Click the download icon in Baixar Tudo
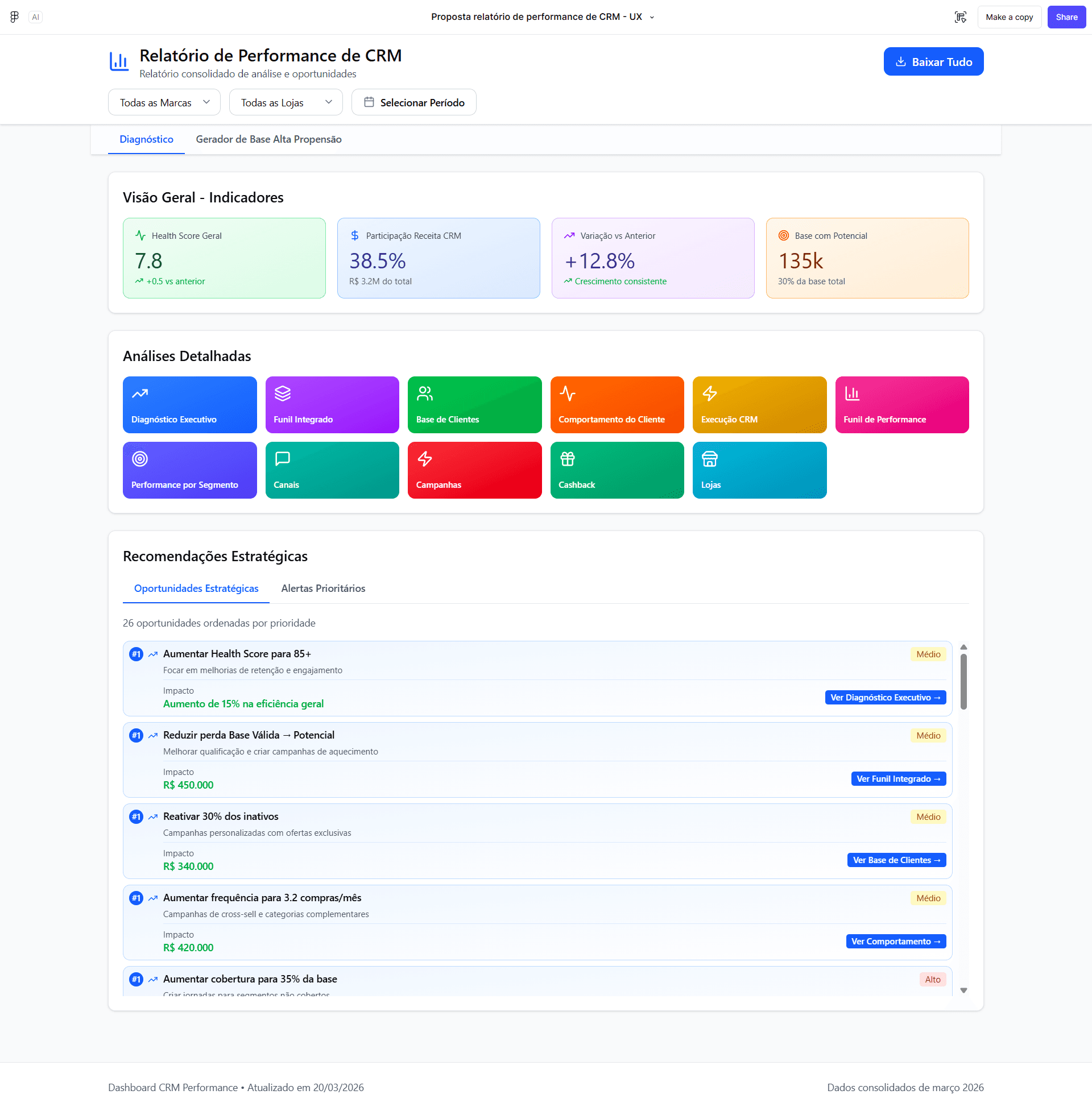Viewport: 1092px width, 1111px height. [x=900, y=62]
